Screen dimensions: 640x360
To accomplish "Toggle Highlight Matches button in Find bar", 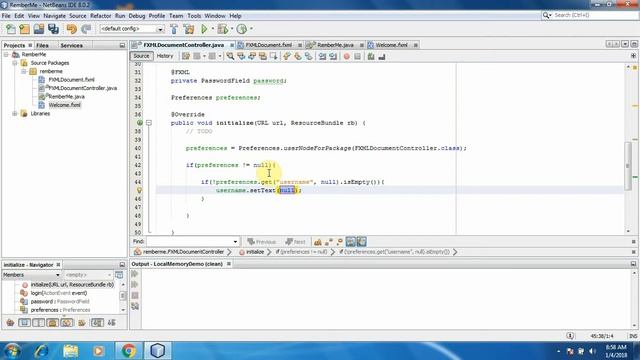I will pyautogui.click(x=351, y=242).
